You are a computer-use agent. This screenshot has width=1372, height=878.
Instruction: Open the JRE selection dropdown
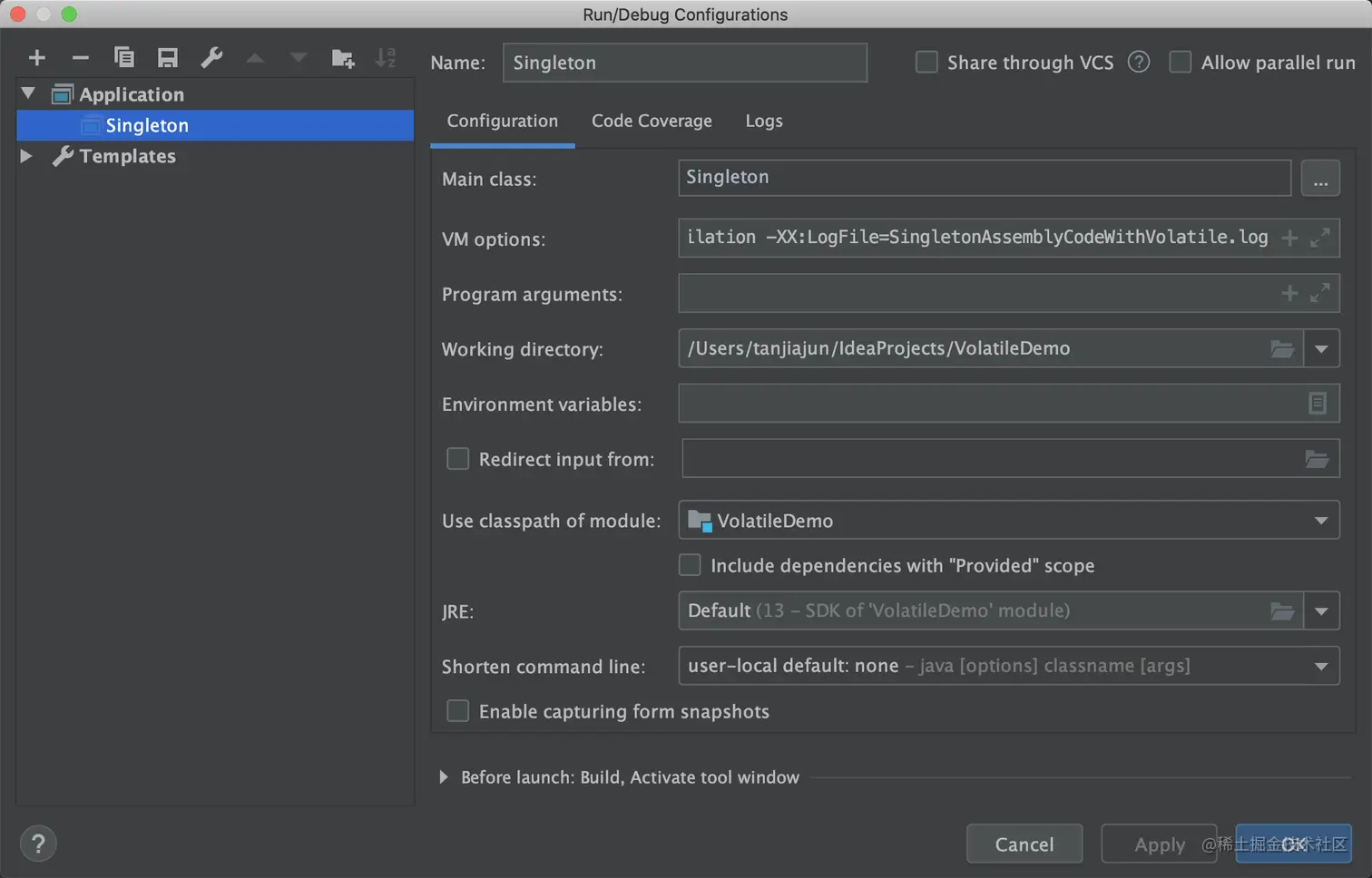1322,610
